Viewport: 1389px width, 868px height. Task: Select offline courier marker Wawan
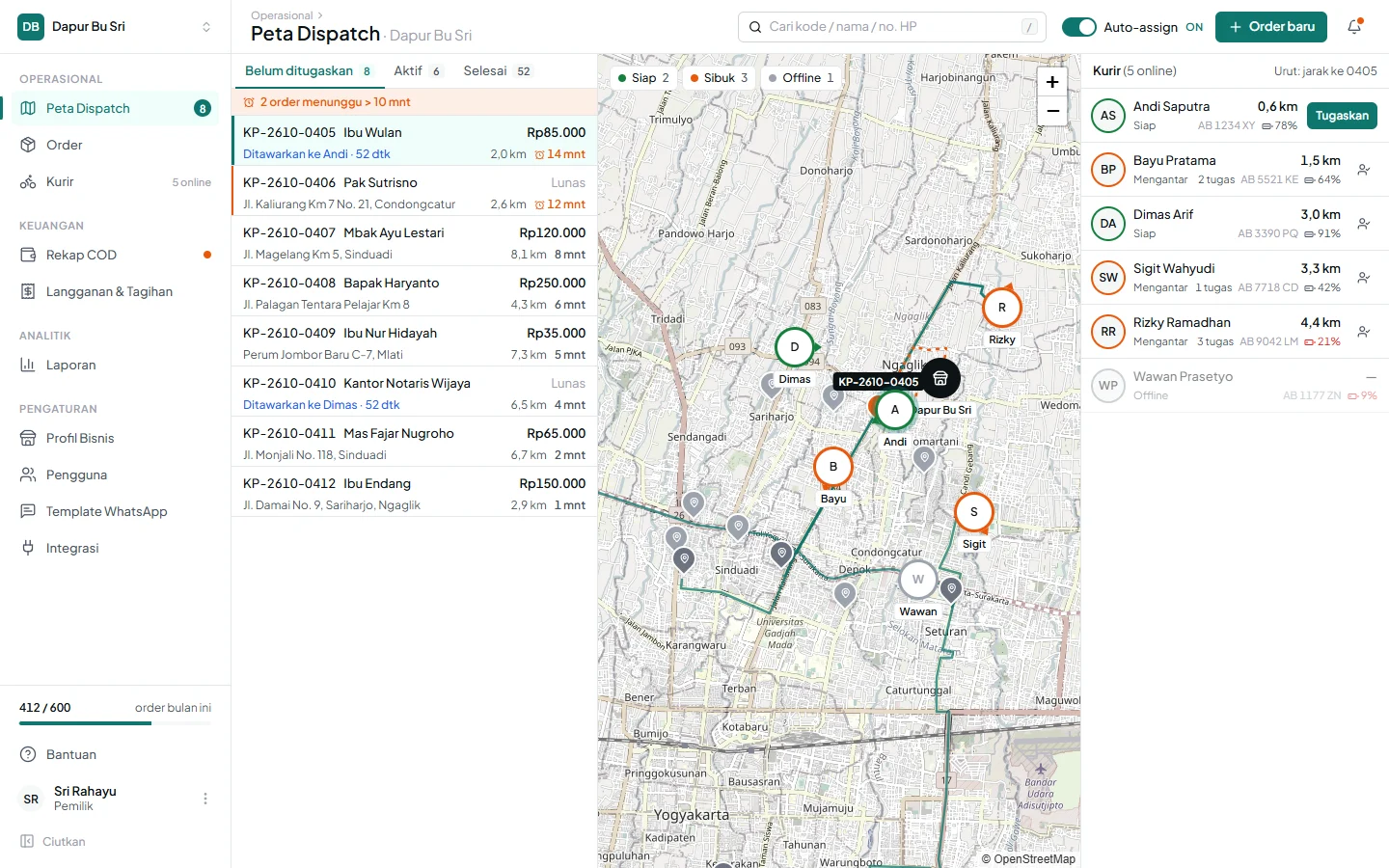pos(918,580)
